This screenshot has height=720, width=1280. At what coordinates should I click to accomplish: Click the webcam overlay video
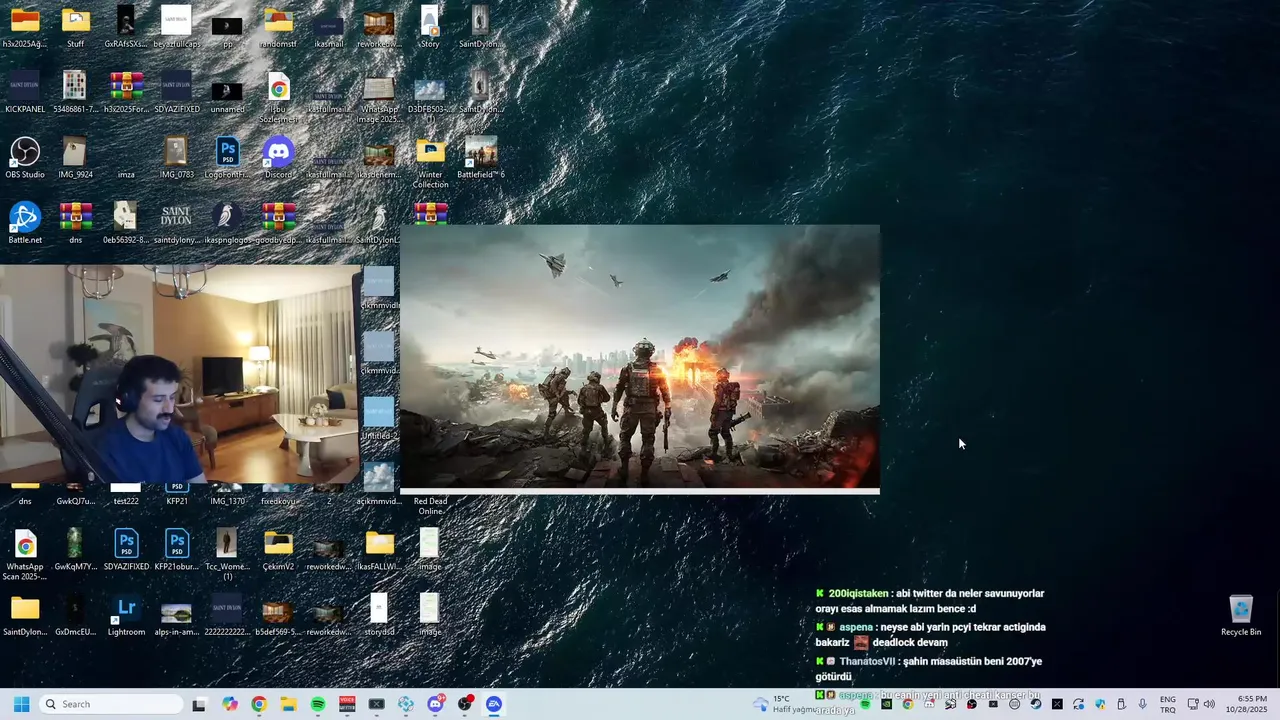[180, 374]
